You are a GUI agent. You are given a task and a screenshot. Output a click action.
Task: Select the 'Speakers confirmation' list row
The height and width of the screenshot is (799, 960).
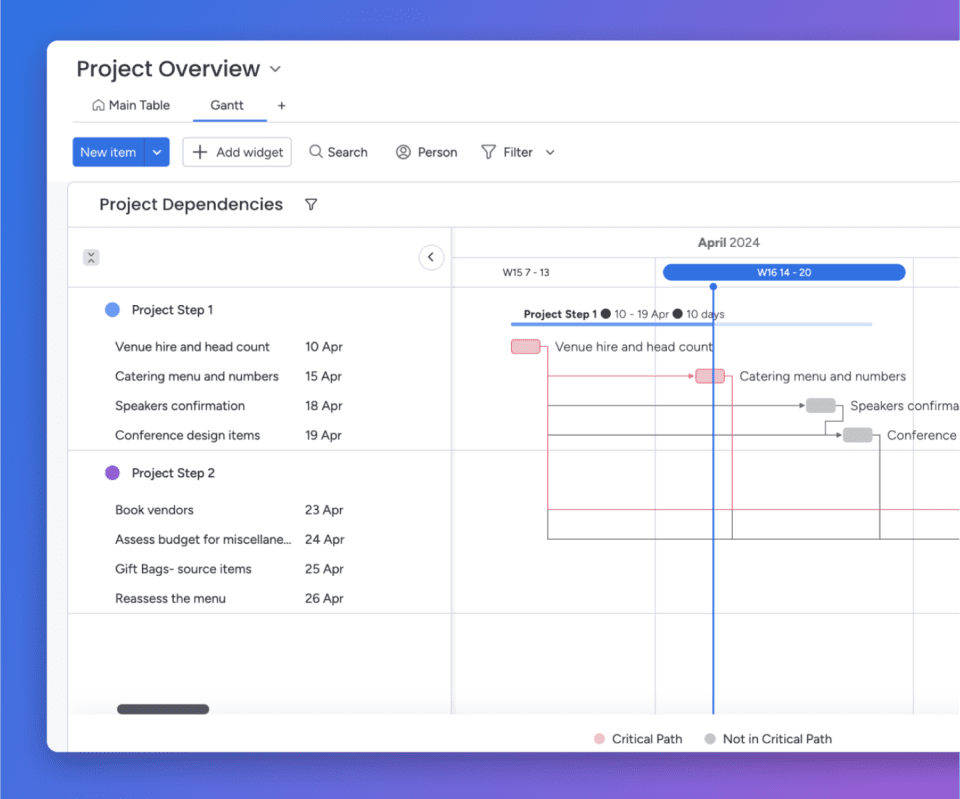pyautogui.click(x=260, y=405)
